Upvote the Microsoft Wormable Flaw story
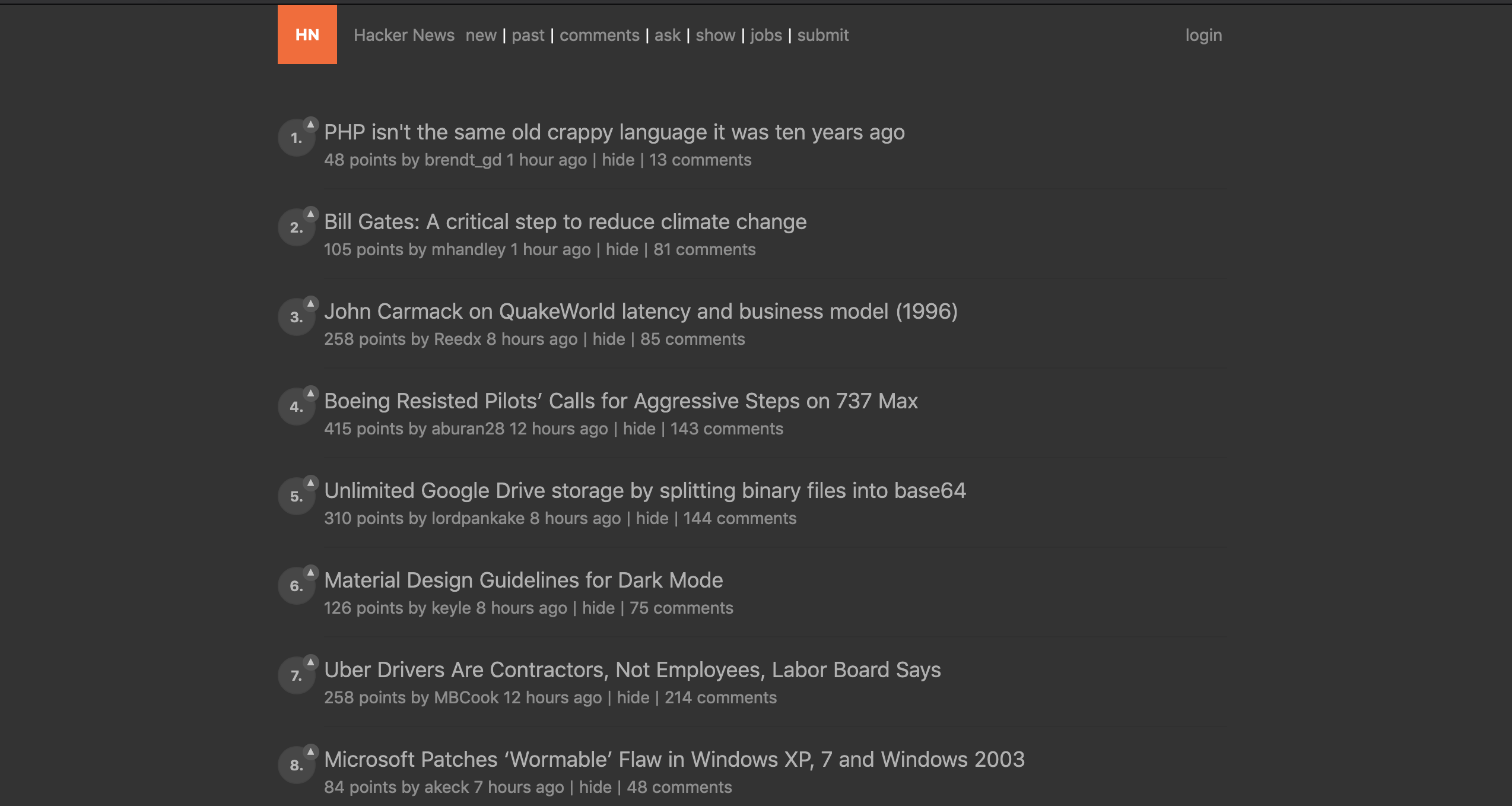The image size is (1512, 806). tap(311, 751)
